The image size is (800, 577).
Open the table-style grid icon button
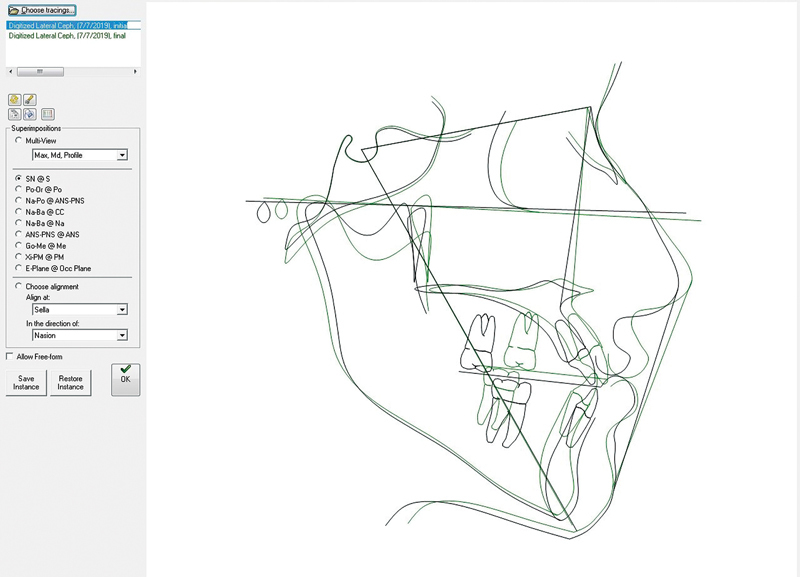pos(48,114)
